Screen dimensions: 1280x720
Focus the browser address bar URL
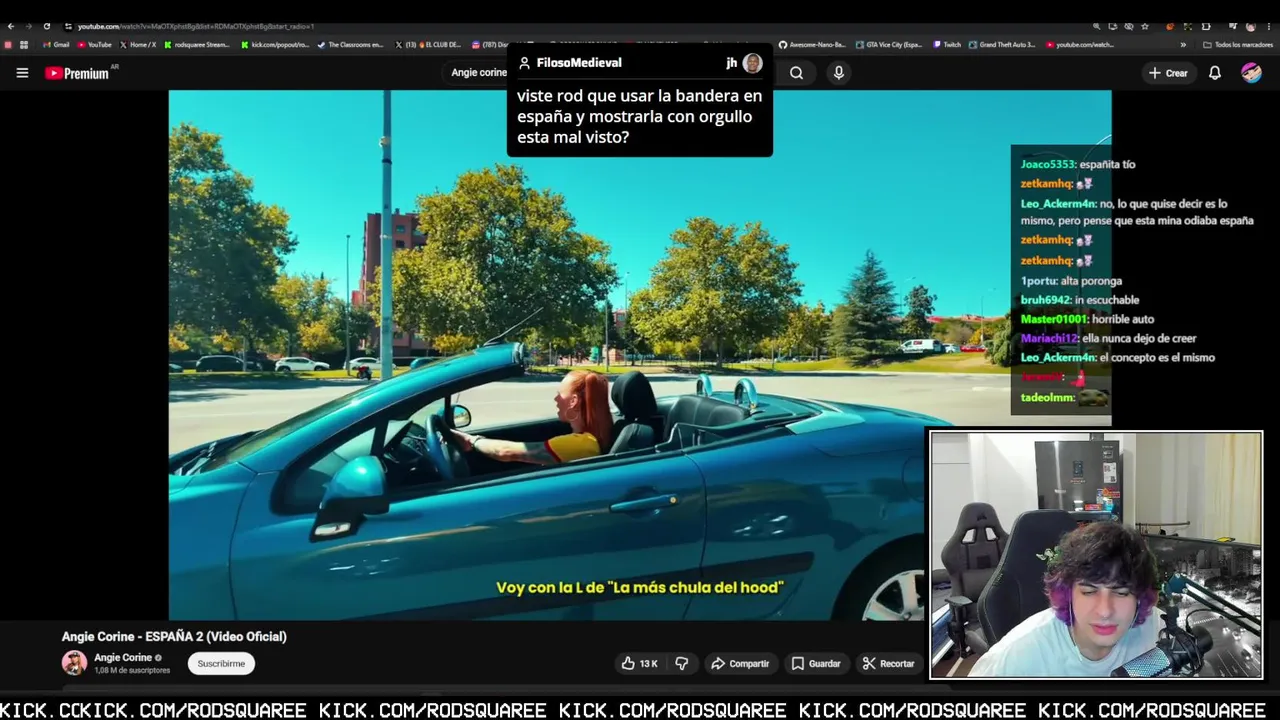tap(196, 26)
